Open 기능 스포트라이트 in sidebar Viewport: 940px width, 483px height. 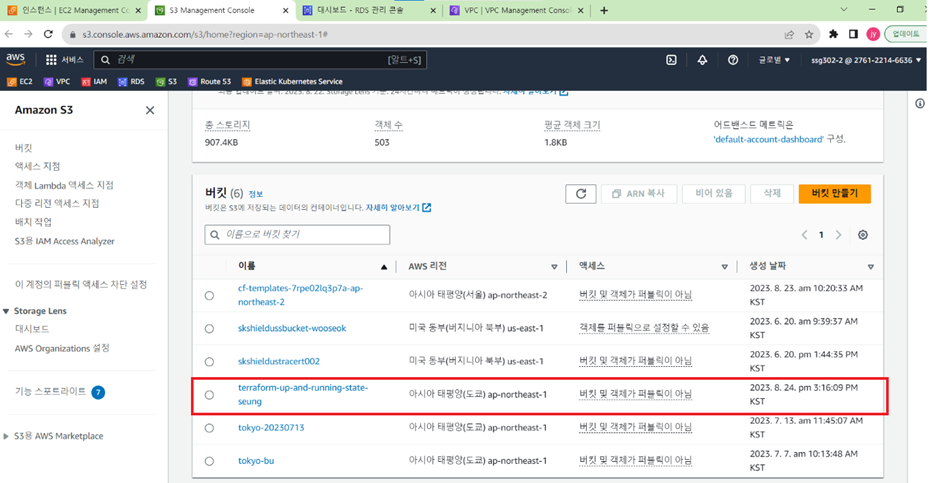coord(51,391)
